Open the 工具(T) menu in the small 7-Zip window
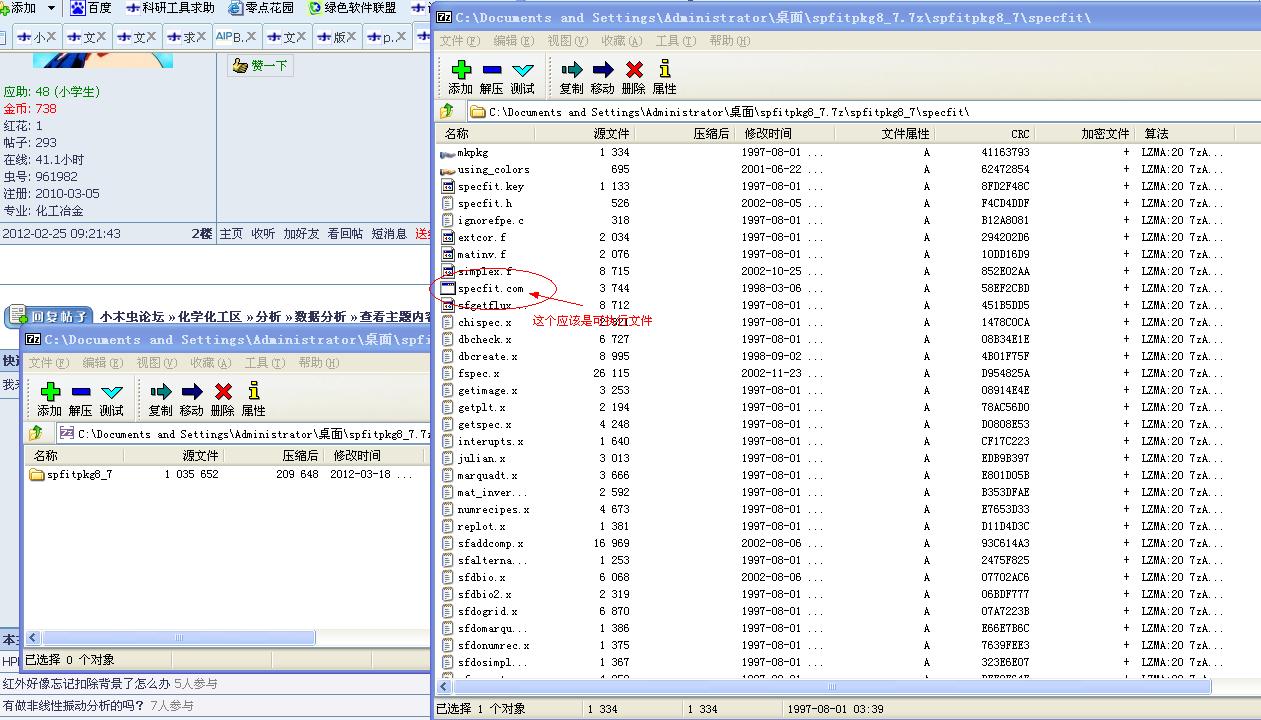This screenshot has width=1261, height=720. point(265,363)
